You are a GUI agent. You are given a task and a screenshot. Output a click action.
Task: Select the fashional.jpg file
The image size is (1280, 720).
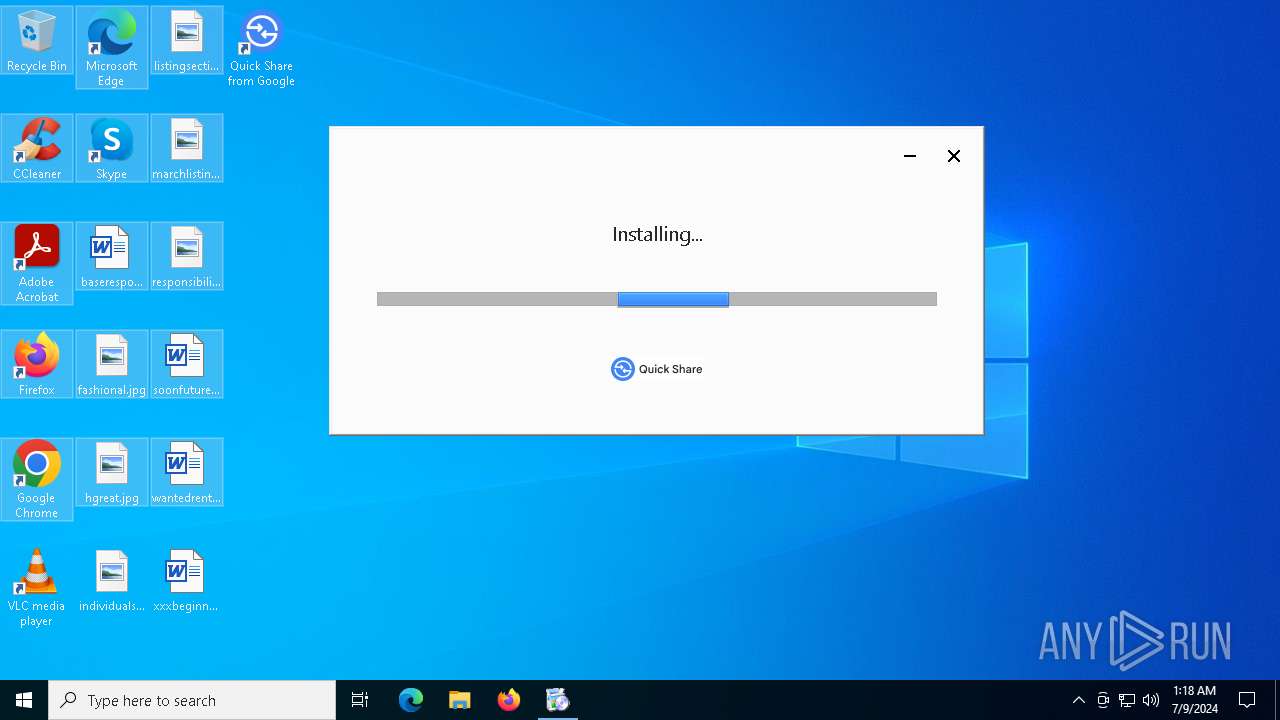[111, 364]
